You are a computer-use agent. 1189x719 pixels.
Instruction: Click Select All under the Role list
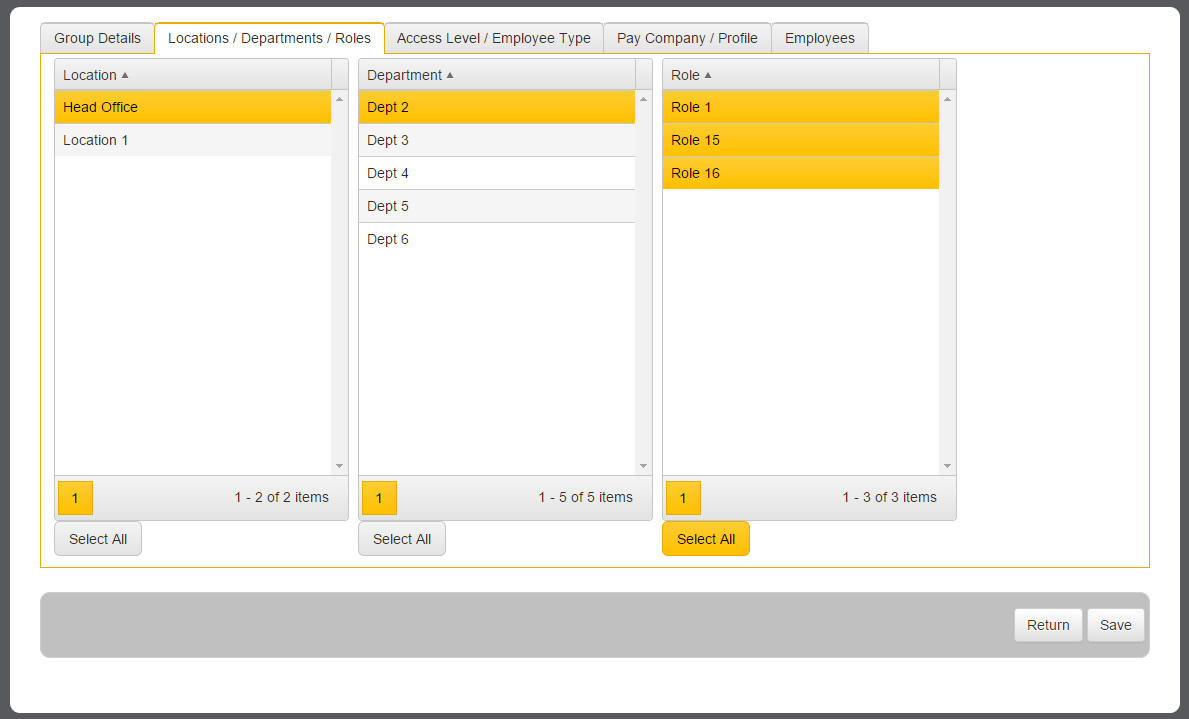(706, 539)
